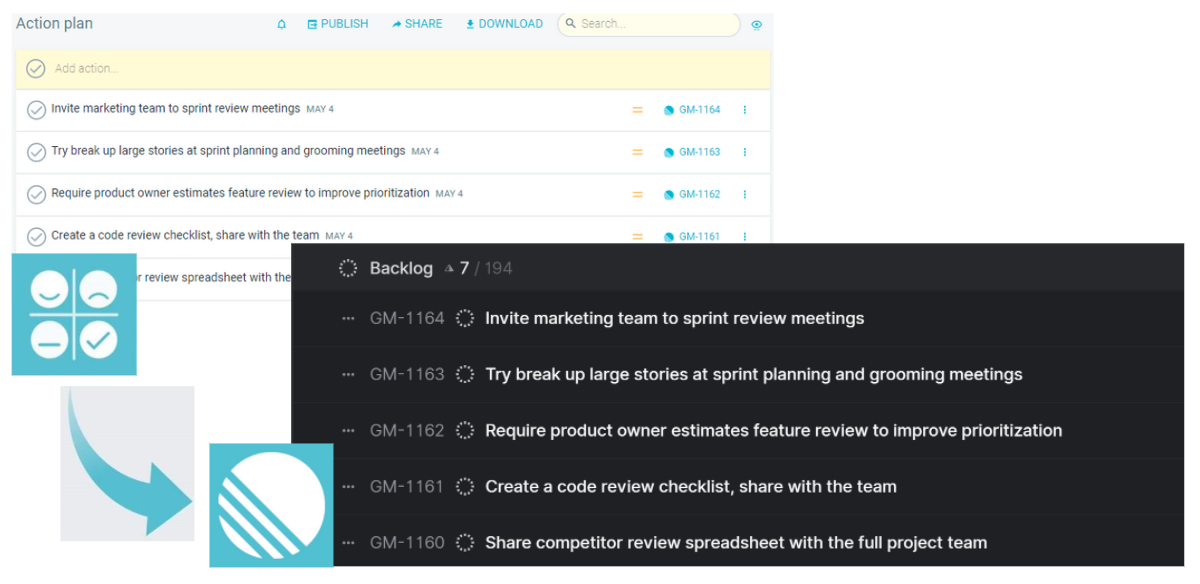Click the orange priority icon on GM-1164 row
The width and height of the screenshot is (1200, 584).
(637, 110)
